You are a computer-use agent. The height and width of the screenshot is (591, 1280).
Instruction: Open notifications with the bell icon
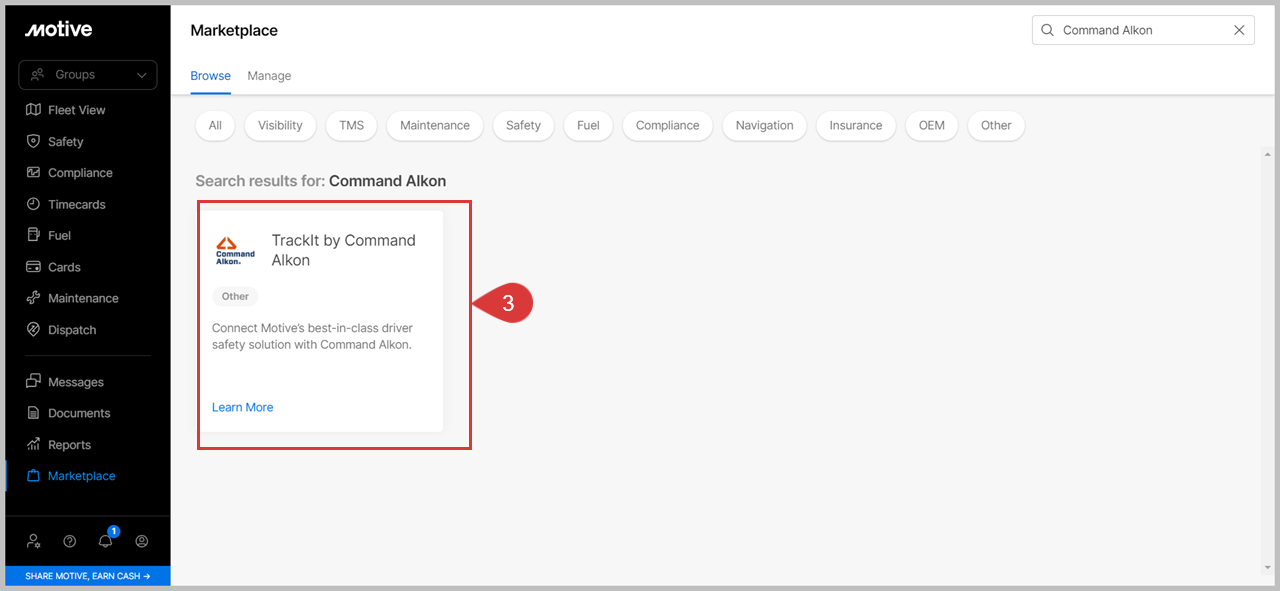(106, 541)
